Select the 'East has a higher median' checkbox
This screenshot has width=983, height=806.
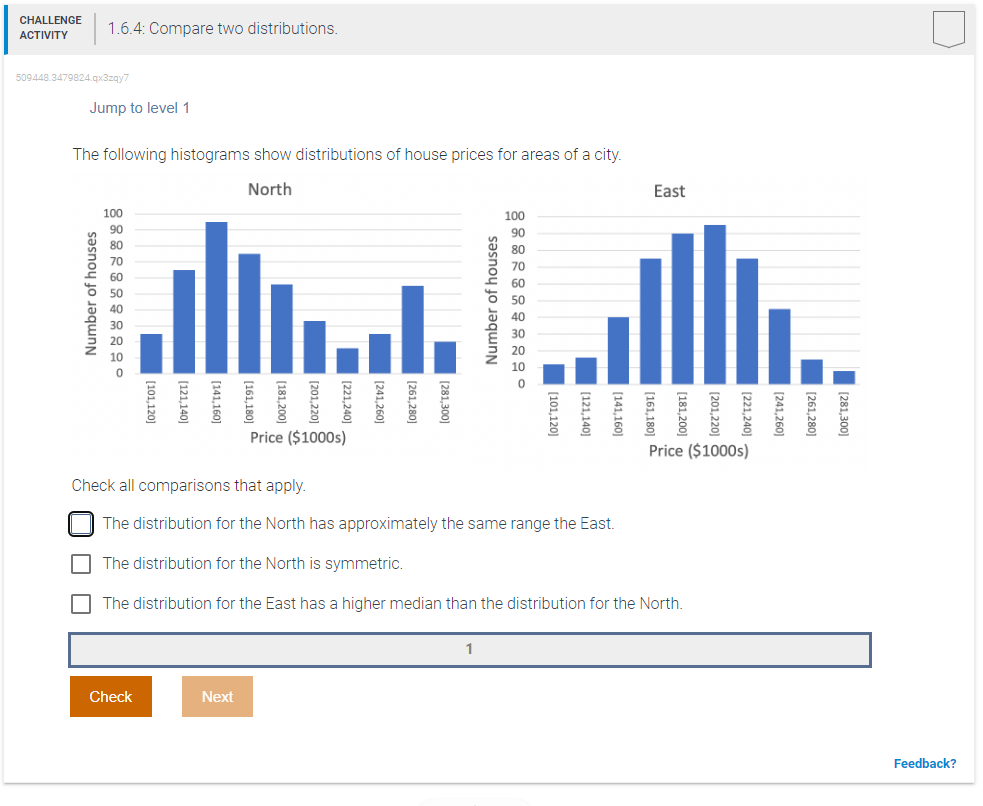point(80,603)
